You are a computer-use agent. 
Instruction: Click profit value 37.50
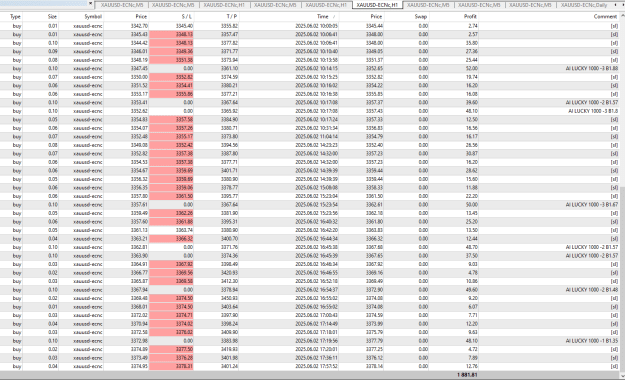pos(472,256)
